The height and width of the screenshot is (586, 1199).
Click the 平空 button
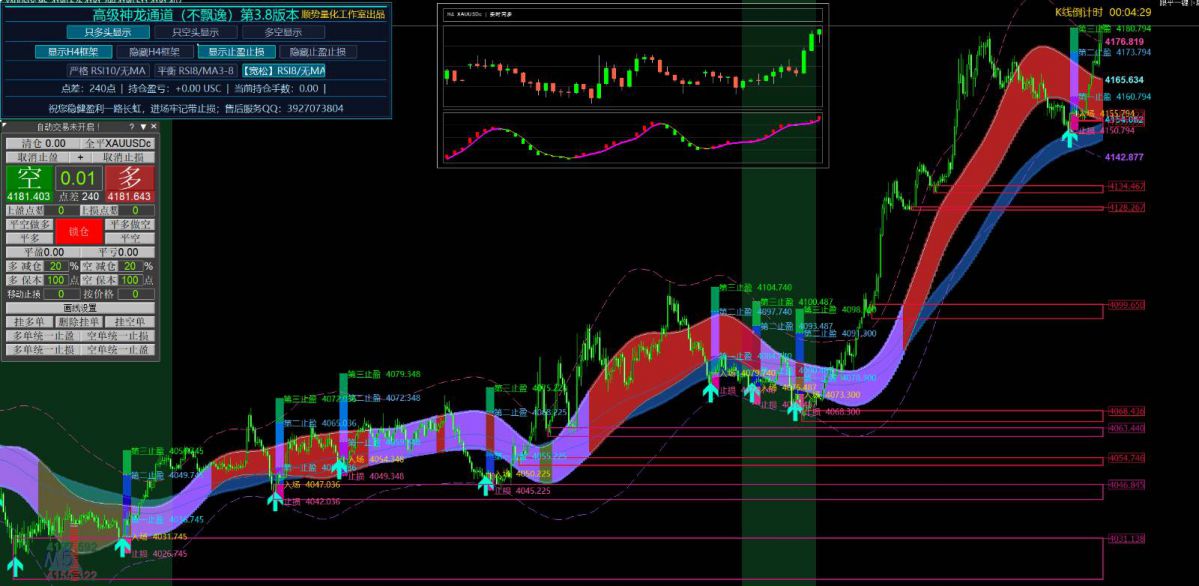(x=130, y=238)
